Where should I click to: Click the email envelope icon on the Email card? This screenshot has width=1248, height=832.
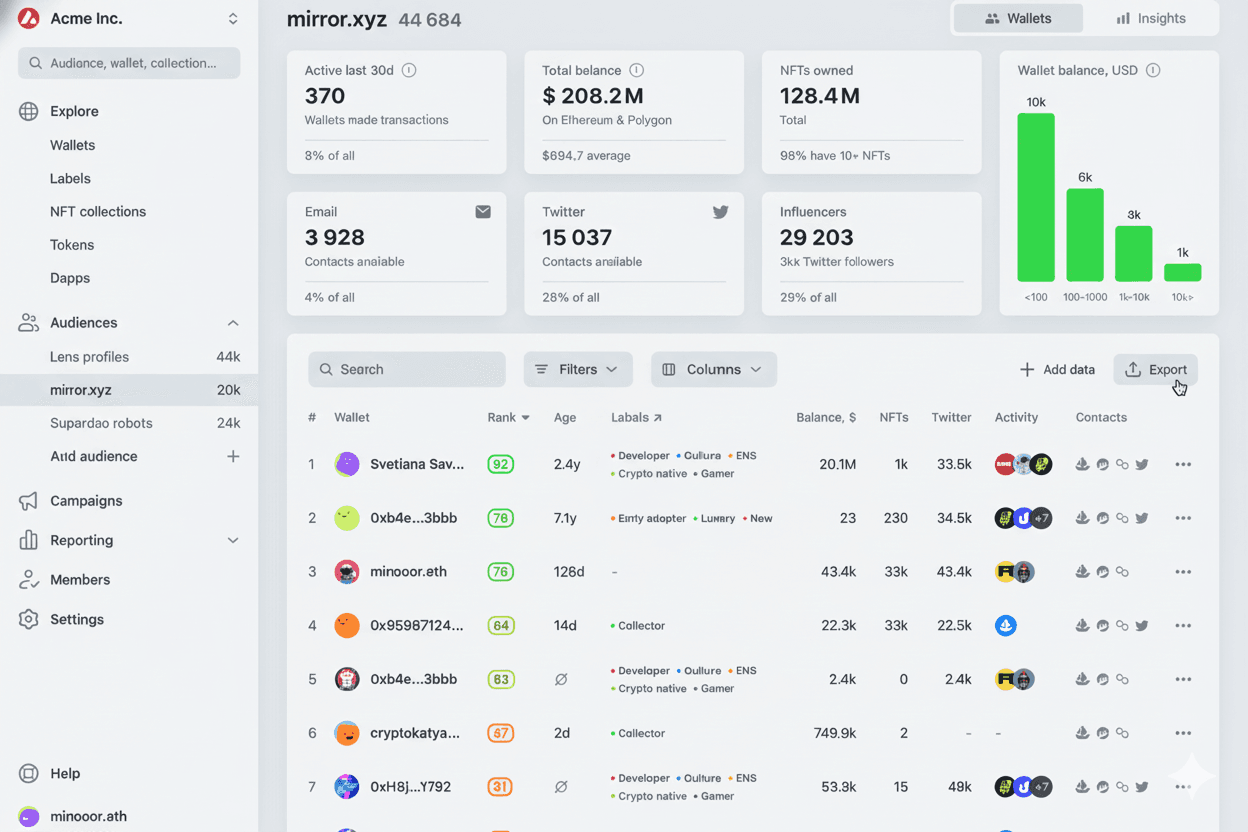(483, 211)
